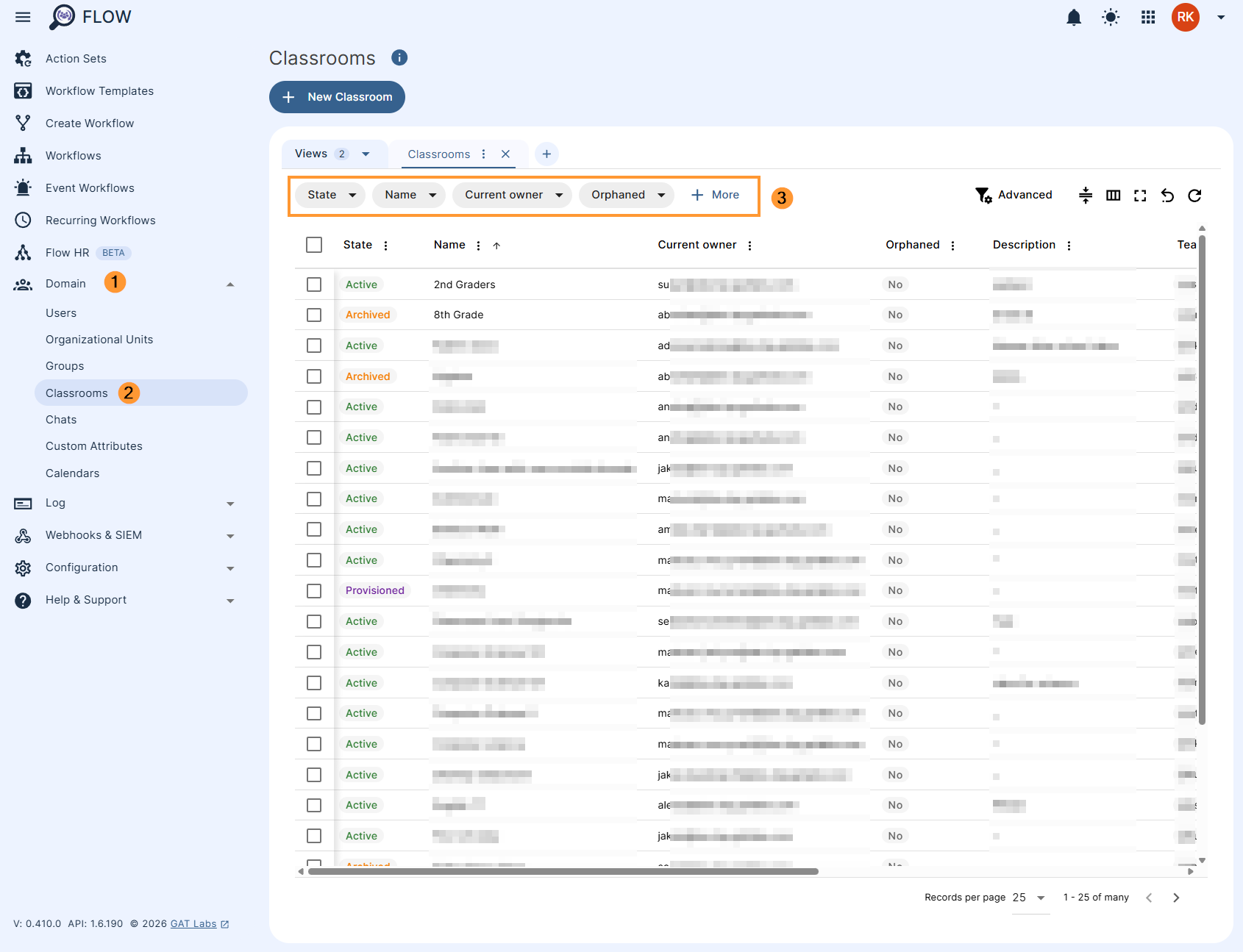Toggle light/dark theme sun icon

pos(1111,17)
